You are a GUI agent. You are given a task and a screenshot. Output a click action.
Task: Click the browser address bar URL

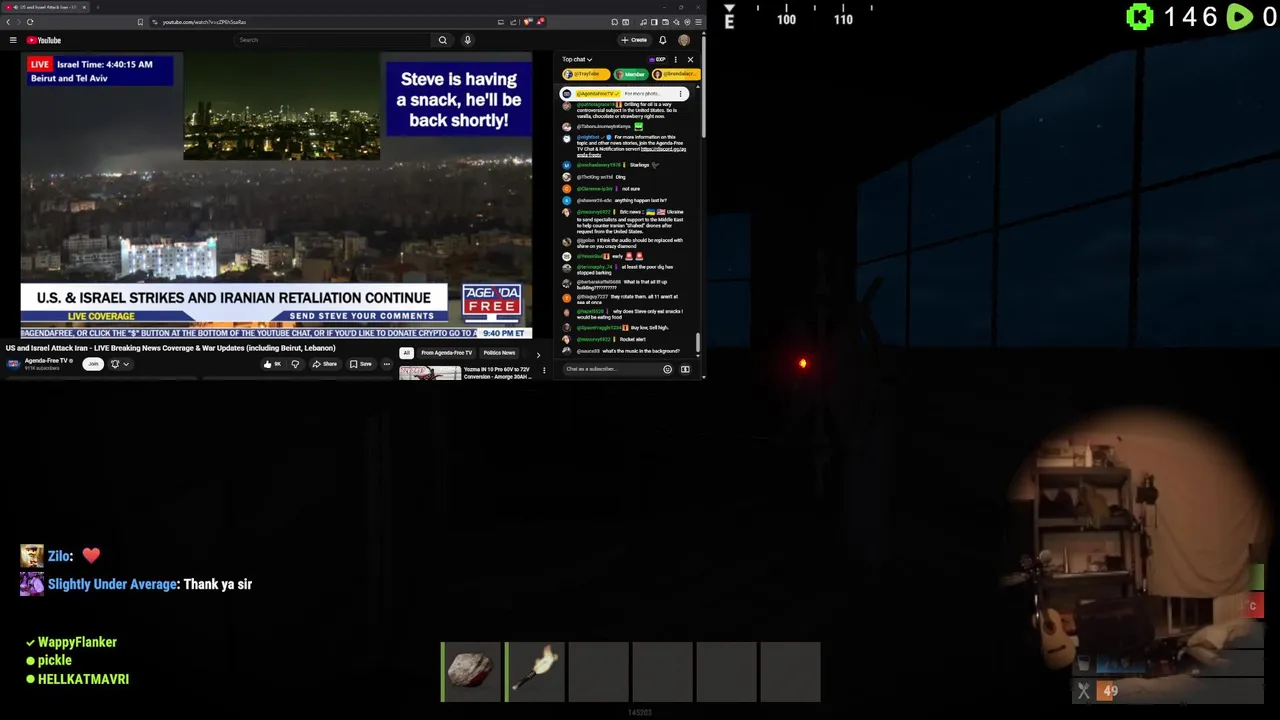[204, 22]
